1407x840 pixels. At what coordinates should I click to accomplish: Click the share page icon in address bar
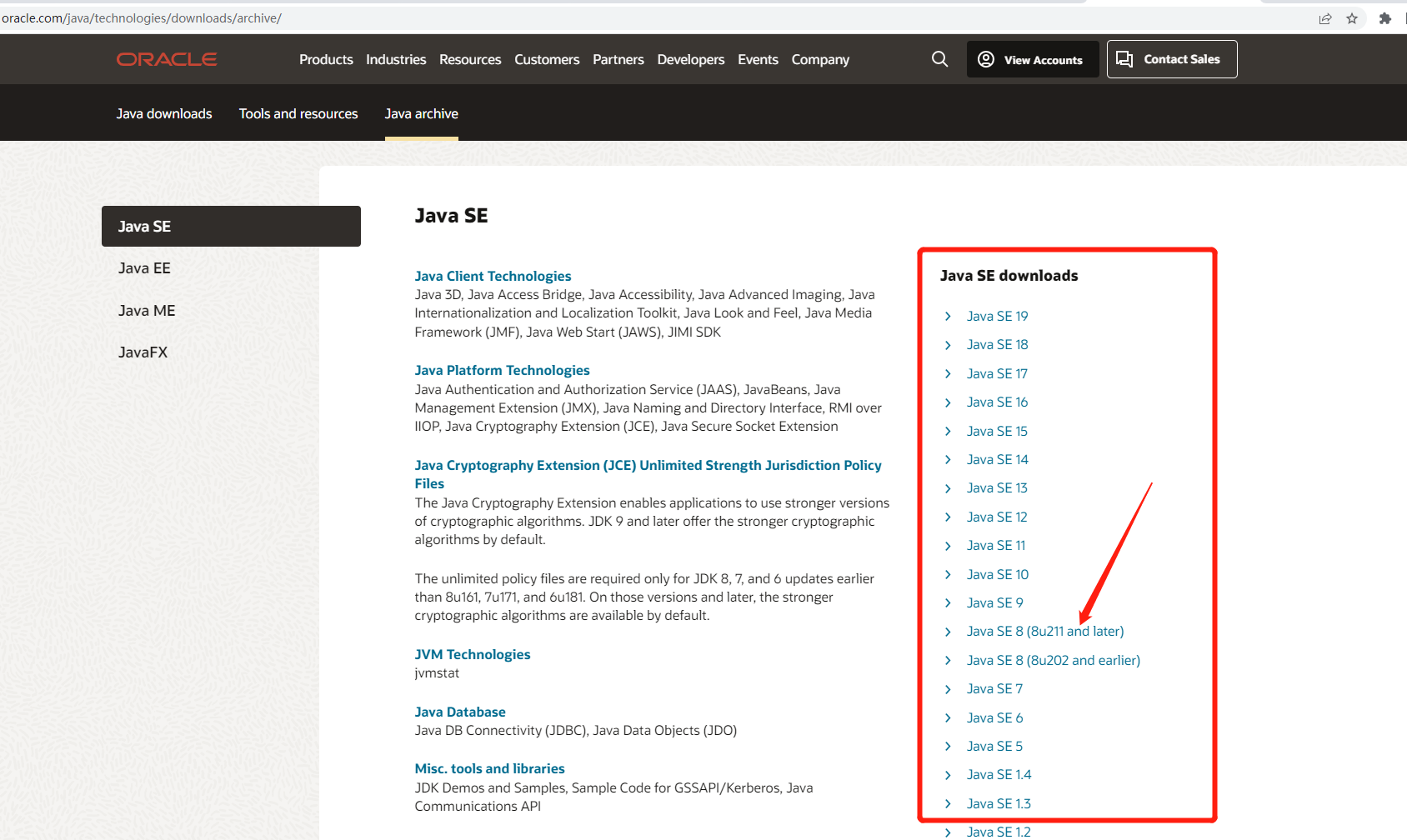1325,18
